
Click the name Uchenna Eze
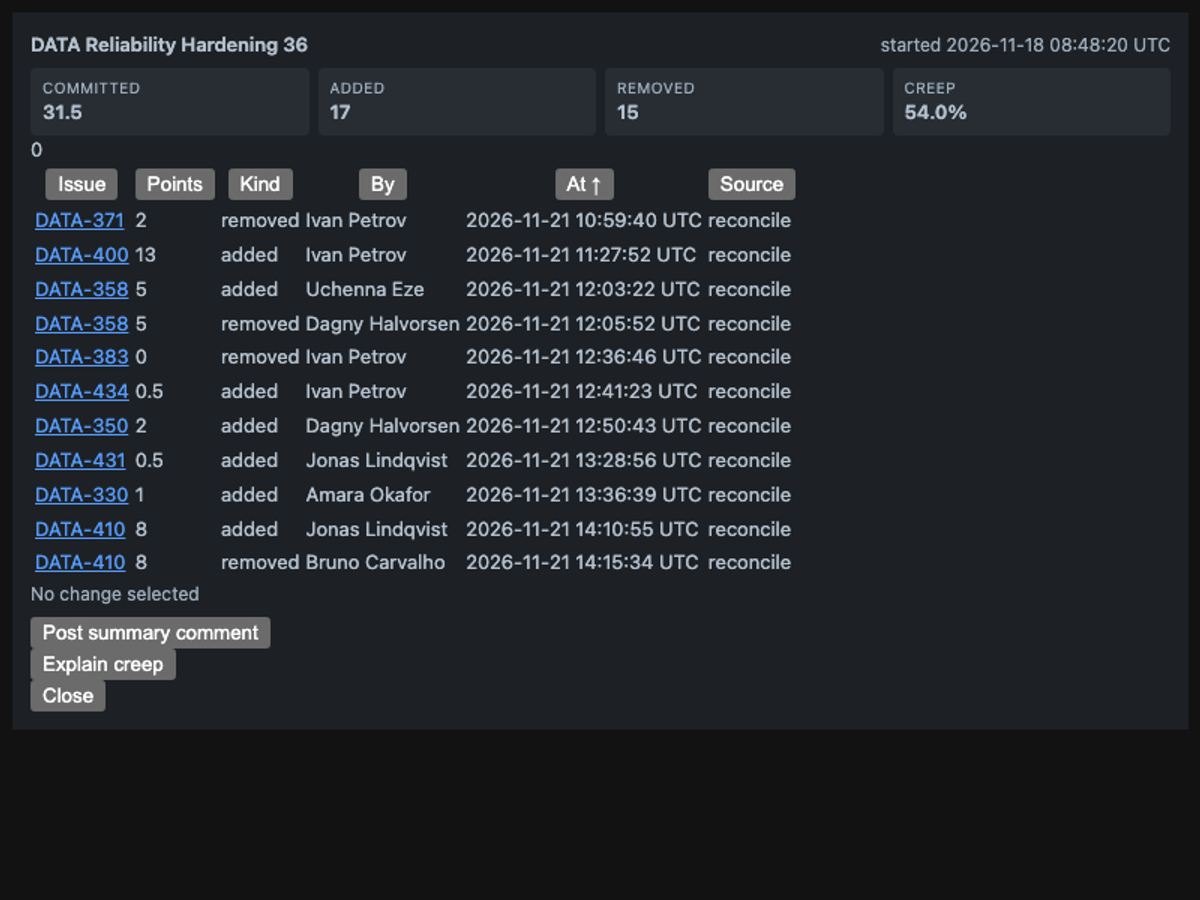coord(365,289)
